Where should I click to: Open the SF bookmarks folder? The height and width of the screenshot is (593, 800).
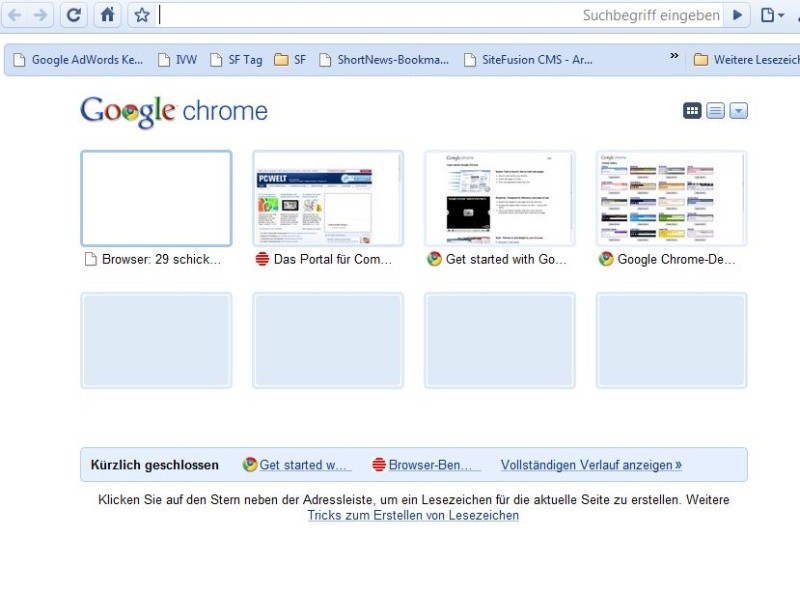click(292, 59)
